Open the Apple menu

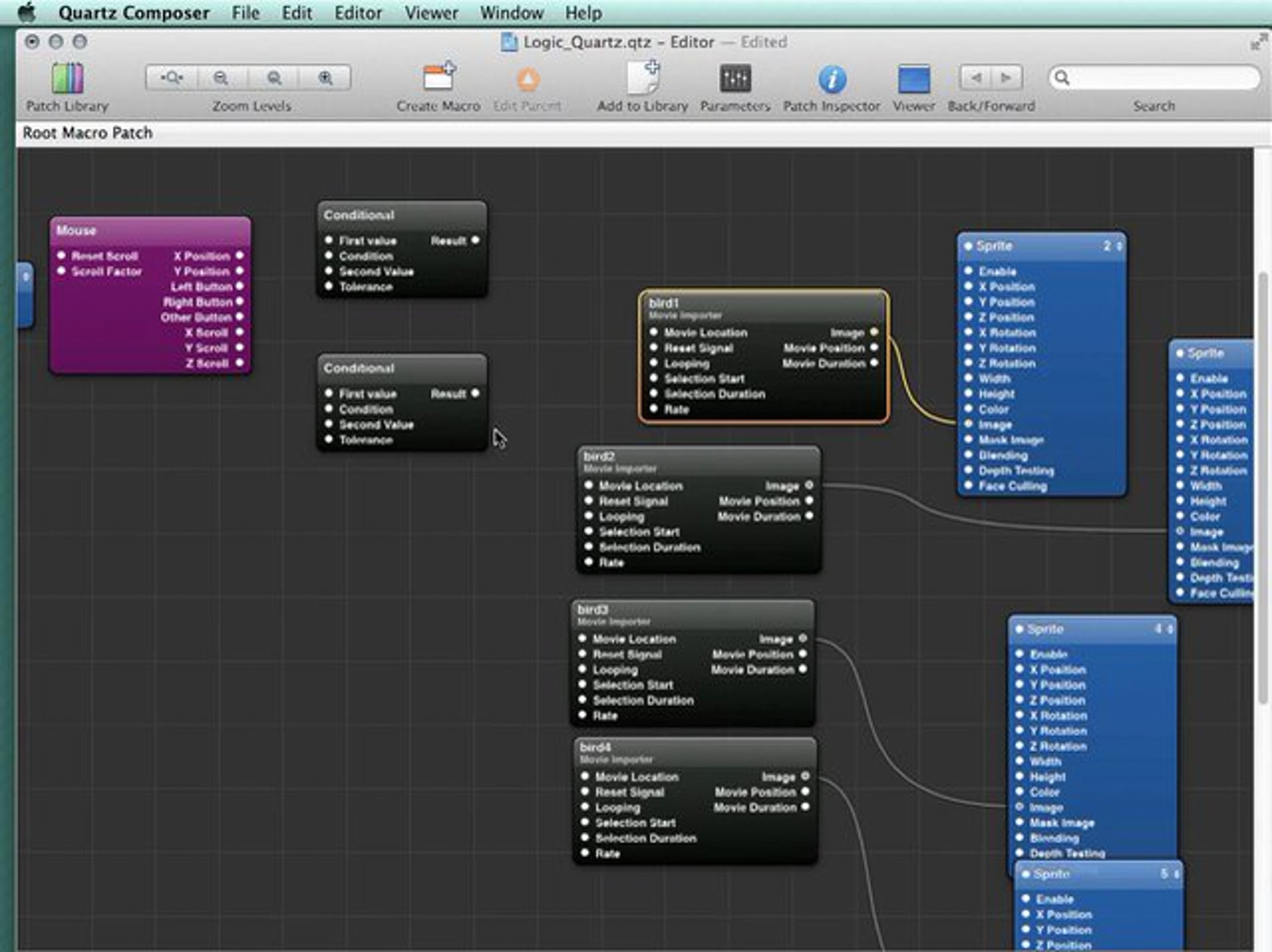tap(26, 13)
